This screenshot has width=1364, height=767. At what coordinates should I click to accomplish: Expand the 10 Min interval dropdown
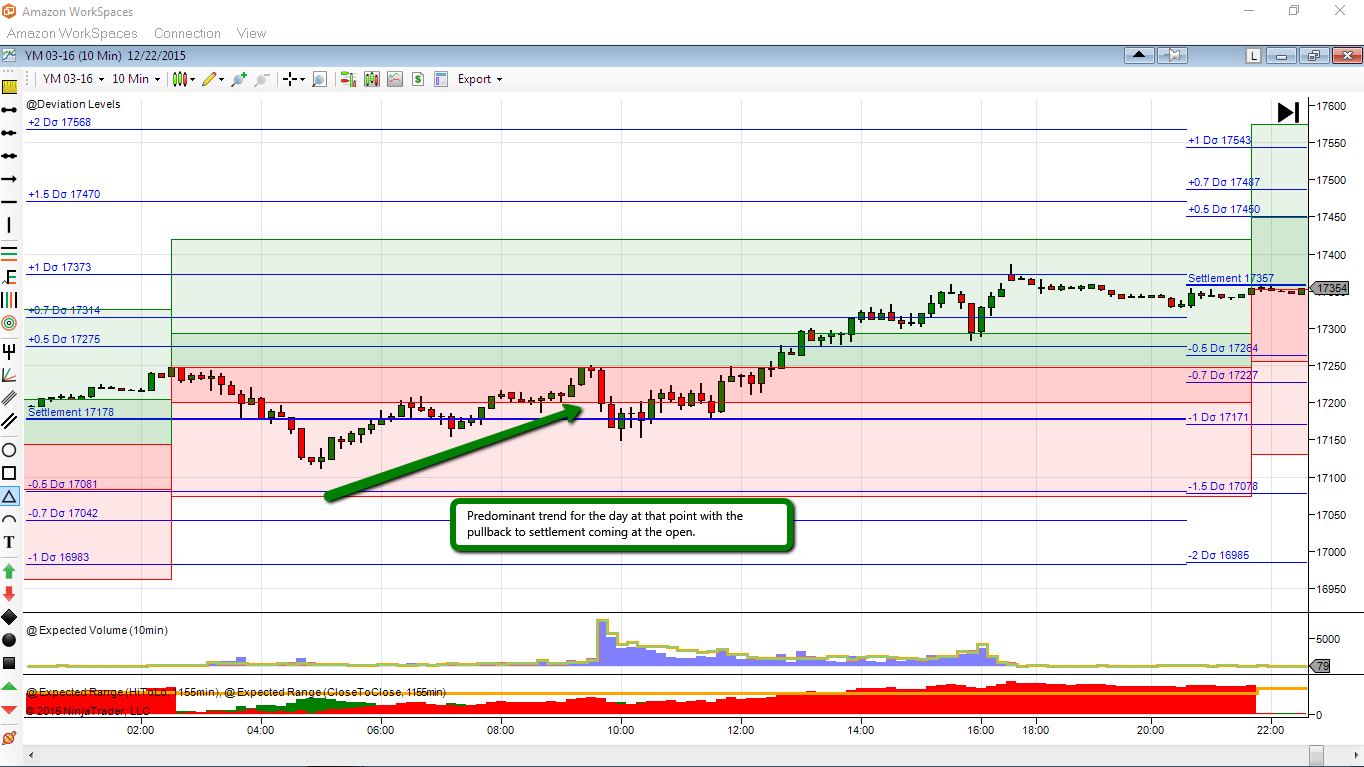[136, 79]
